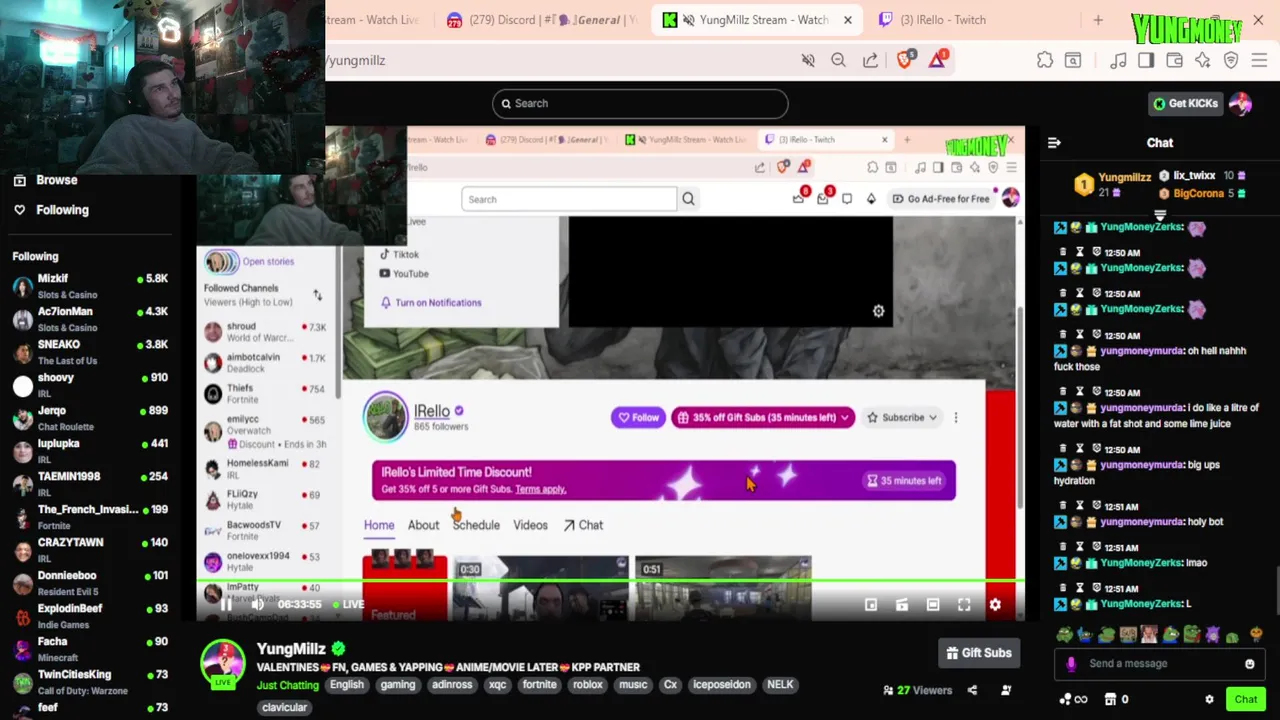The width and height of the screenshot is (1280, 720).
Task: Open the emoji picker smiley icon
Action: 1249,663
